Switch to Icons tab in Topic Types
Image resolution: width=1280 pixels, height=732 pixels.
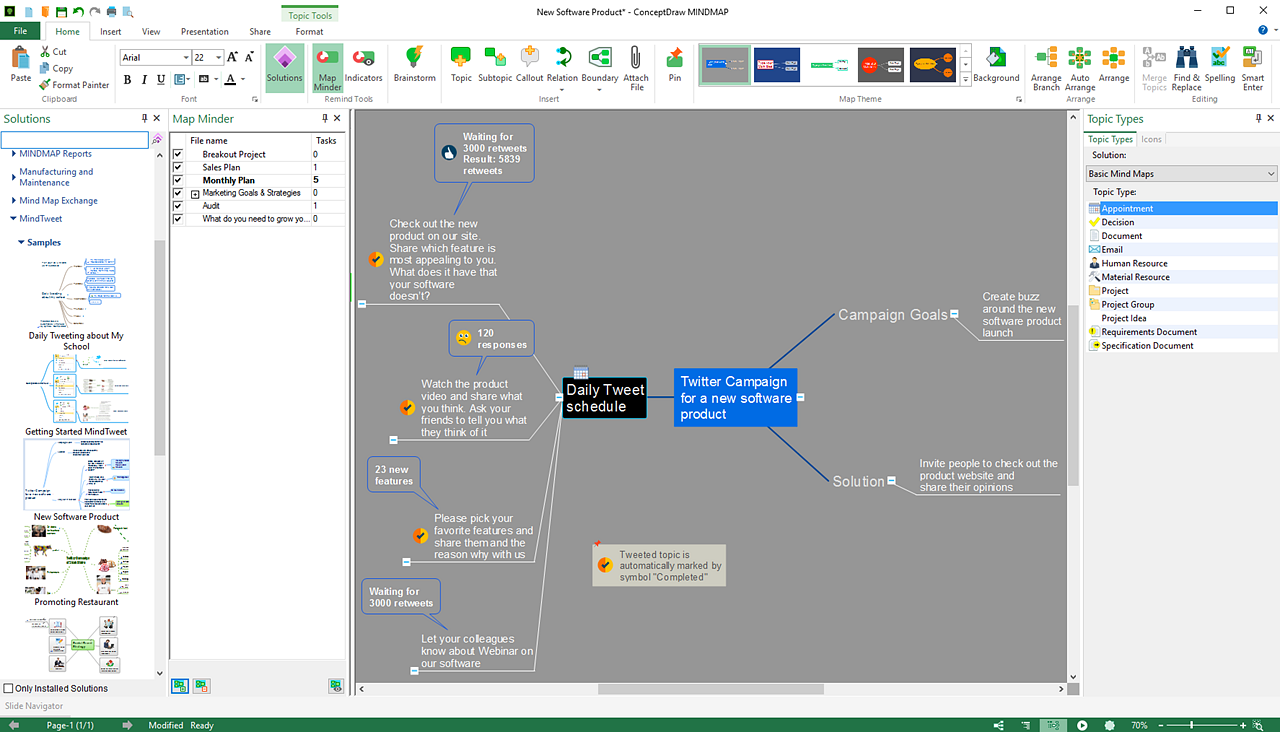click(1152, 139)
